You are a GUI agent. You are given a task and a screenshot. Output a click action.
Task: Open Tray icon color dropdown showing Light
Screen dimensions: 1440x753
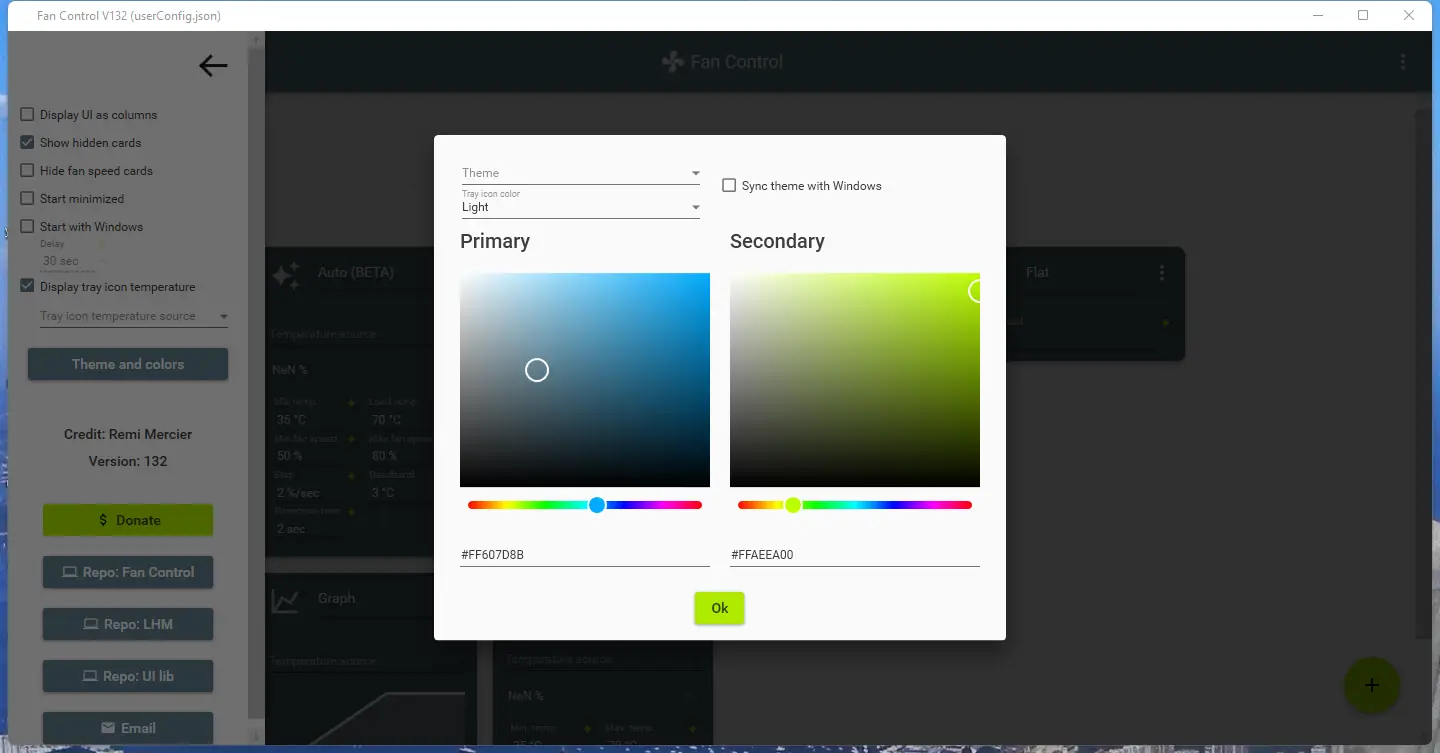tap(581, 207)
